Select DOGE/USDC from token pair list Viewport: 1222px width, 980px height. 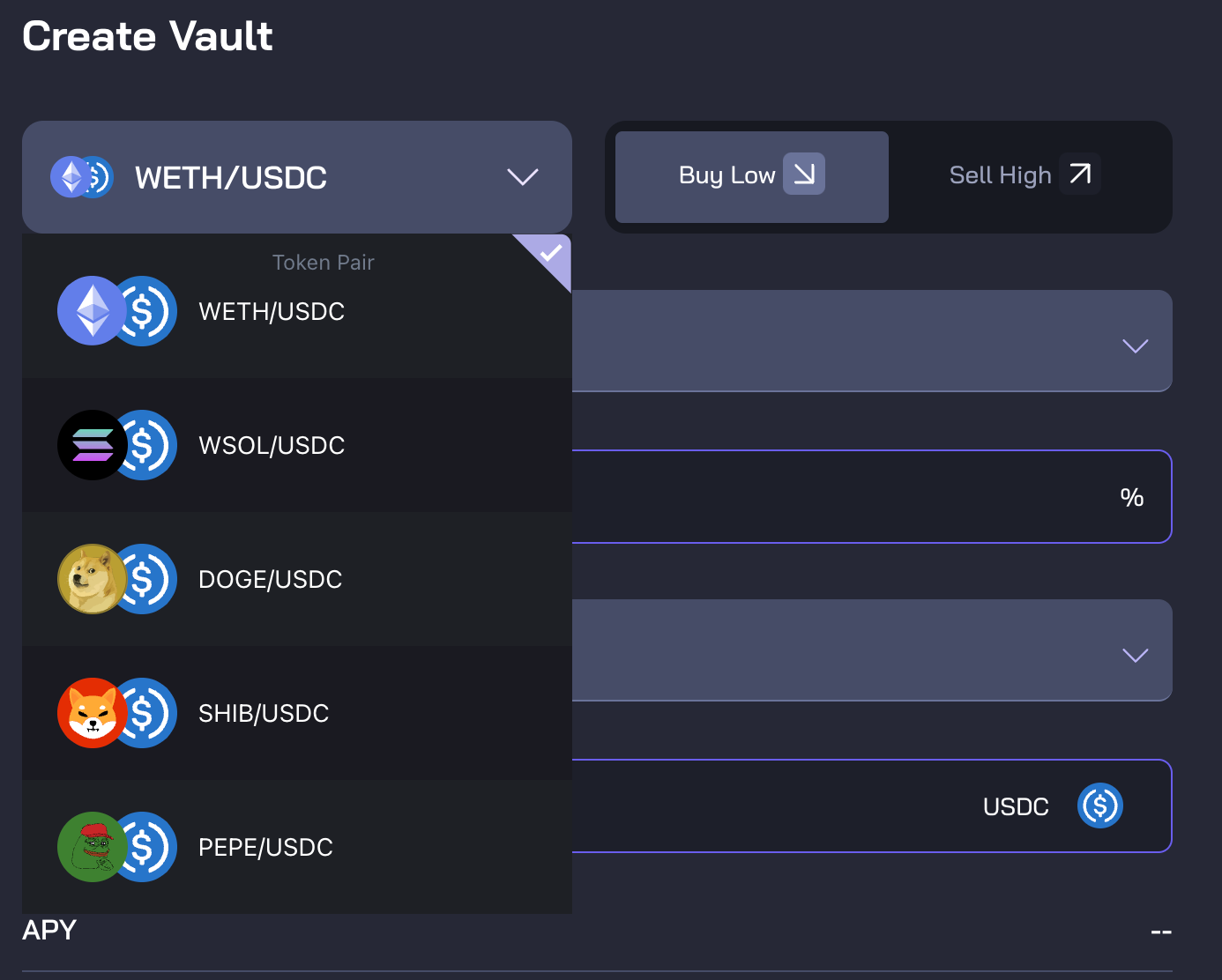(270, 579)
